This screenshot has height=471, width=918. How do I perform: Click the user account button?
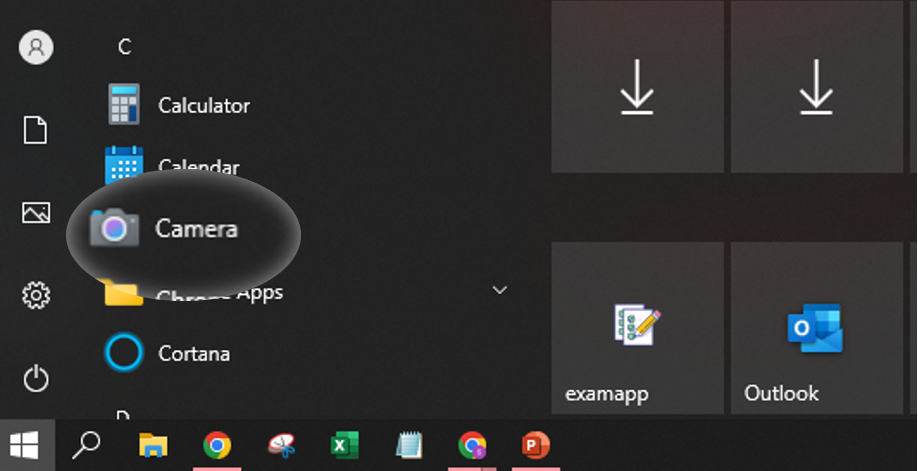[36, 47]
